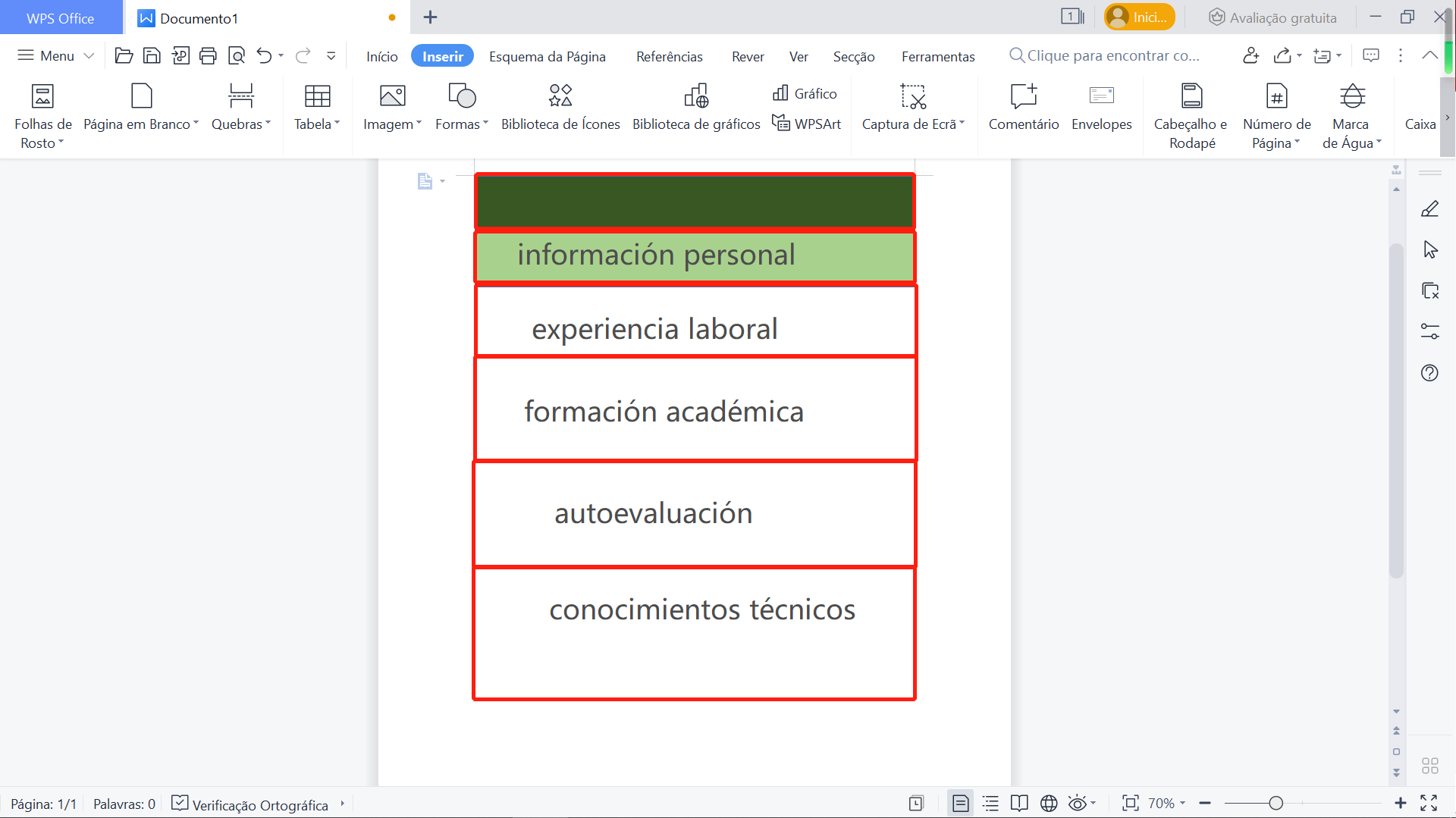The height and width of the screenshot is (818, 1456).
Task: Click the Gráfico chart icon
Action: coord(780,93)
